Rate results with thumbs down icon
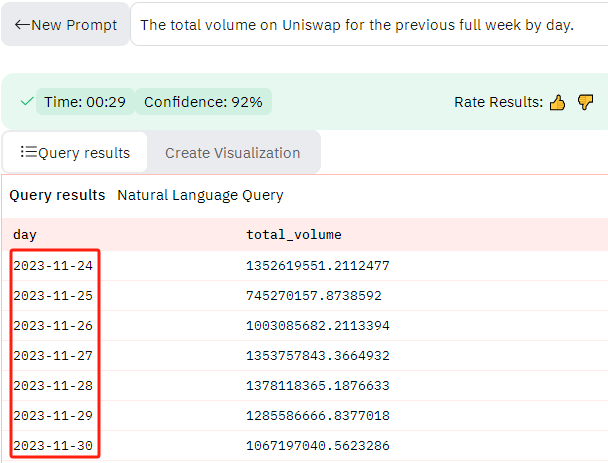The image size is (608, 463). click(585, 102)
